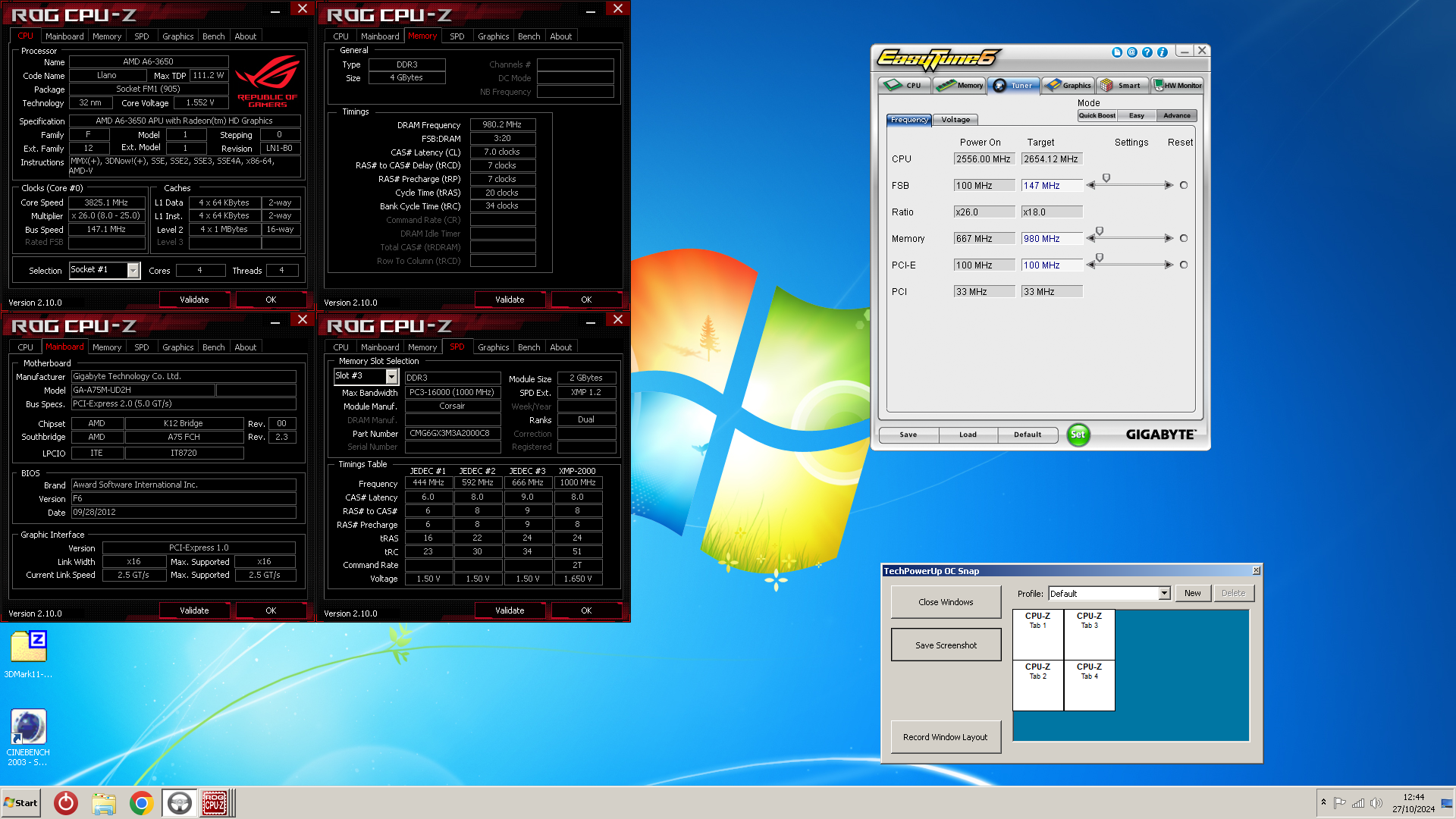Select the Memory reset radio button
The image size is (1456, 819).
pyautogui.click(x=1184, y=238)
